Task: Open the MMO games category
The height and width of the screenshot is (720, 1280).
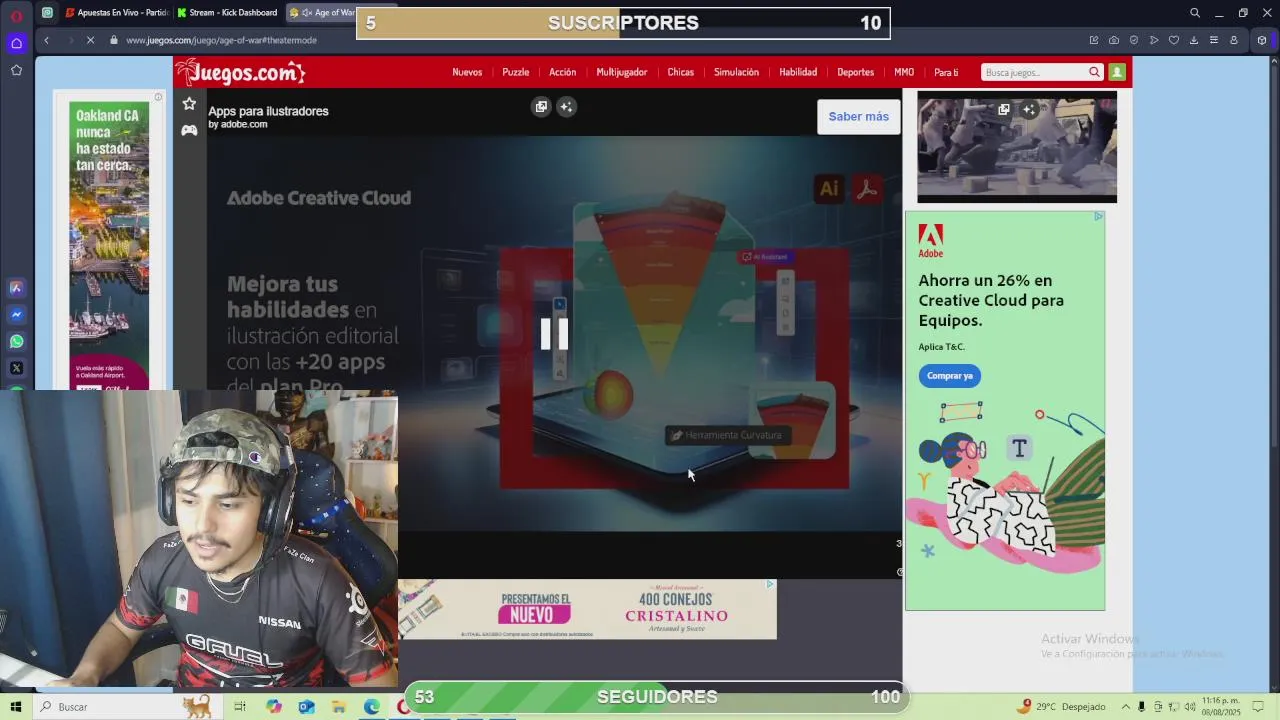Action: [x=904, y=72]
